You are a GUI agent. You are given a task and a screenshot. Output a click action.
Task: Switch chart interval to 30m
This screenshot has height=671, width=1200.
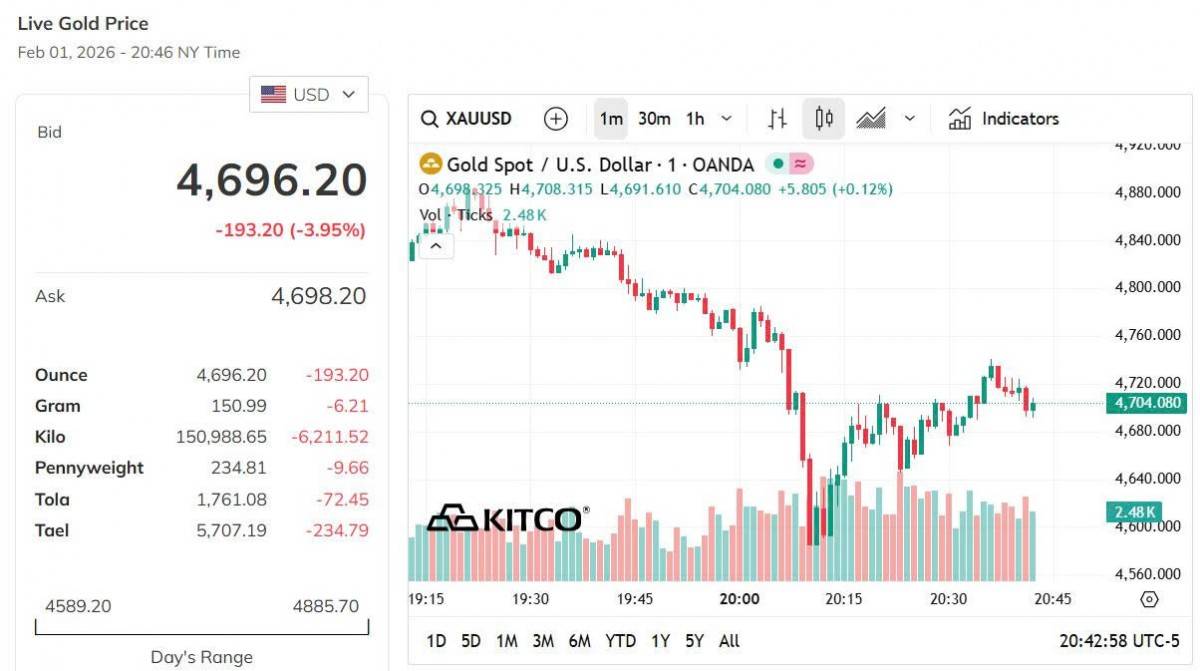[654, 119]
